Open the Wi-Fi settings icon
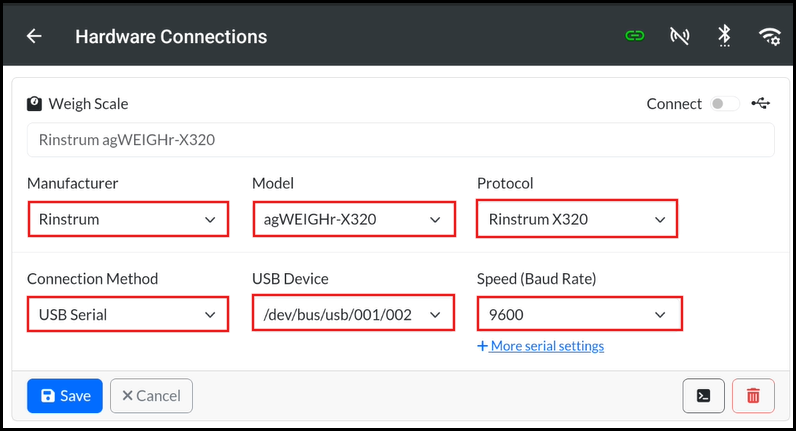The width and height of the screenshot is (796, 431). pos(770,36)
